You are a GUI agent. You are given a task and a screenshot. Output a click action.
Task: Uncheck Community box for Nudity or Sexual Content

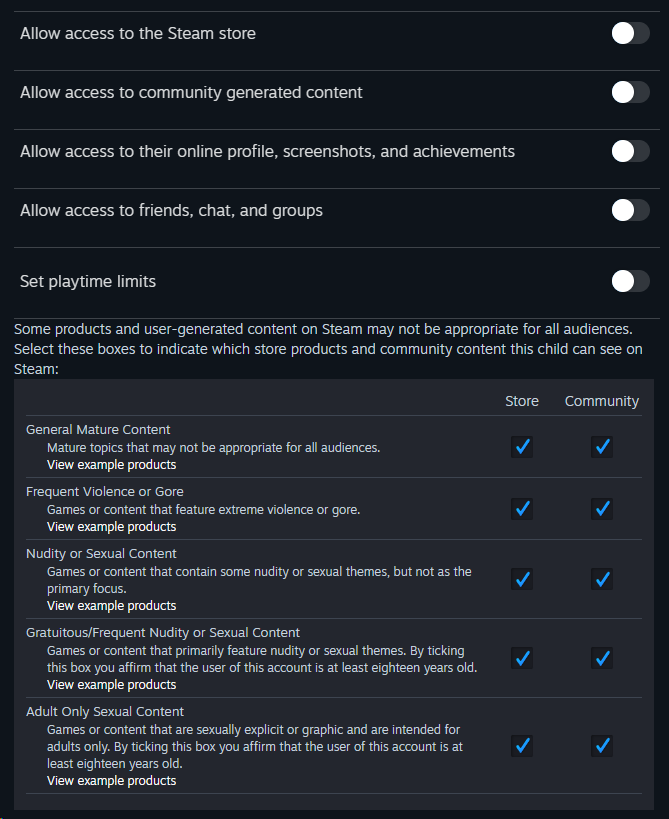coord(601,579)
